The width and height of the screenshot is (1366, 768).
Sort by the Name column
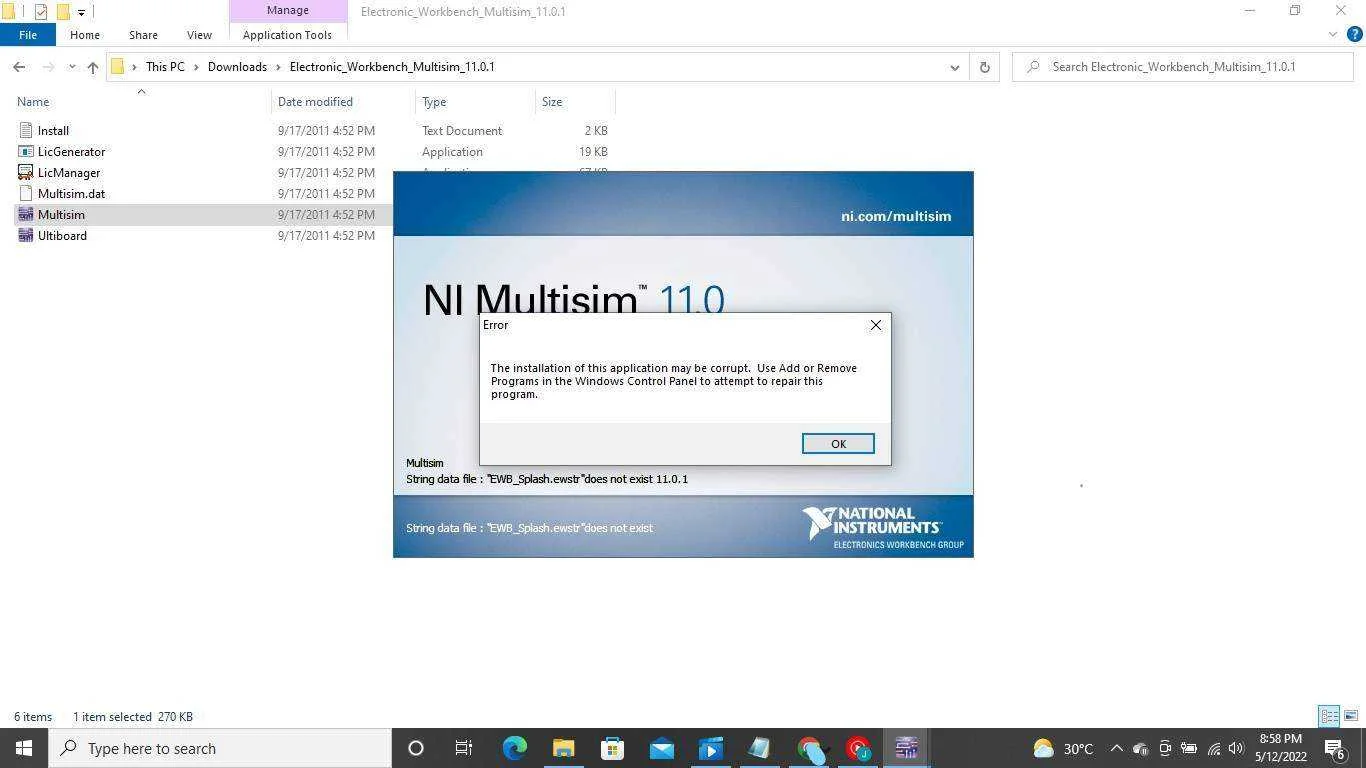click(33, 102)
